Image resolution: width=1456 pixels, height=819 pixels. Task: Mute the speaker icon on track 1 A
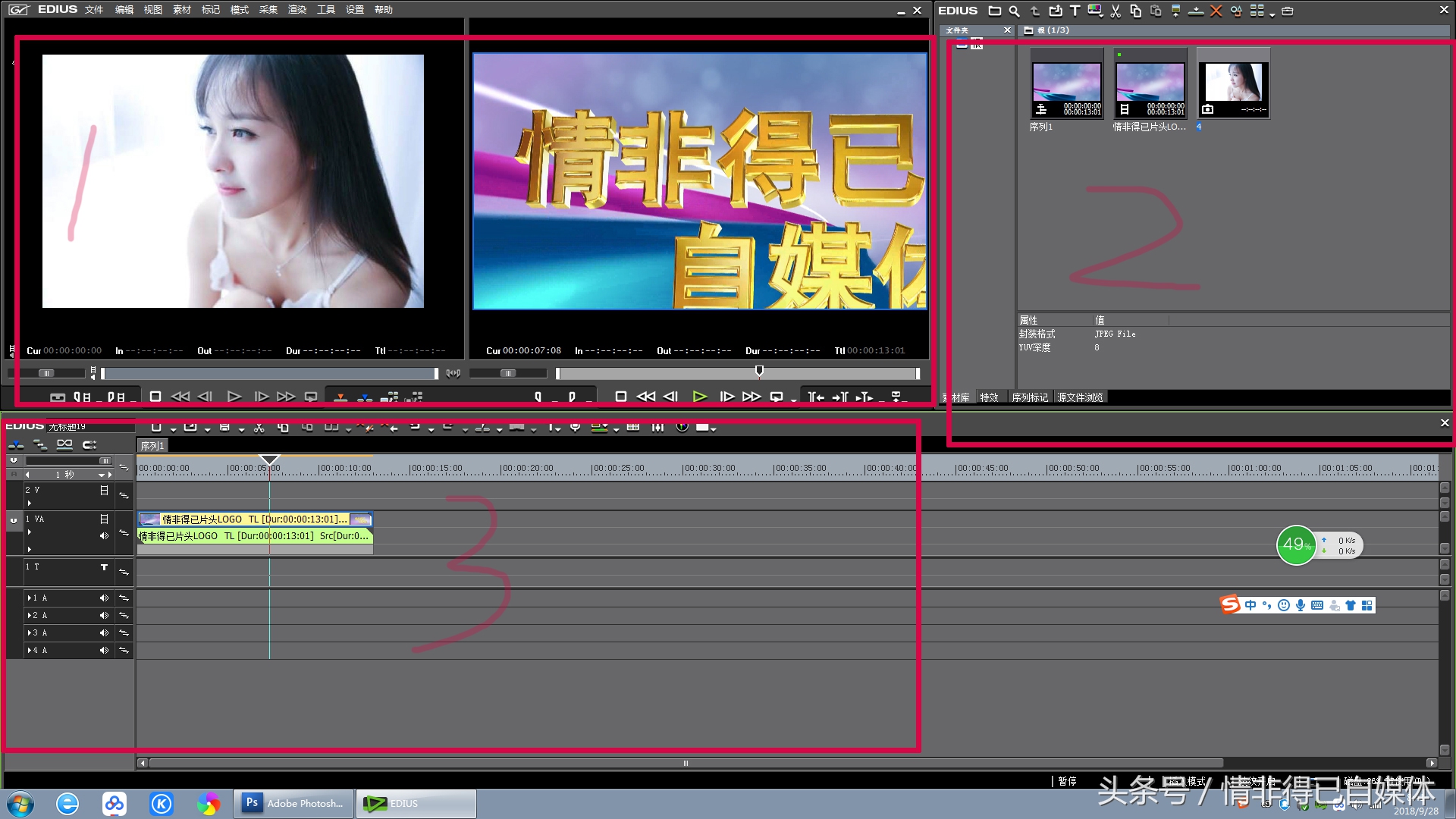pos(104,598)
